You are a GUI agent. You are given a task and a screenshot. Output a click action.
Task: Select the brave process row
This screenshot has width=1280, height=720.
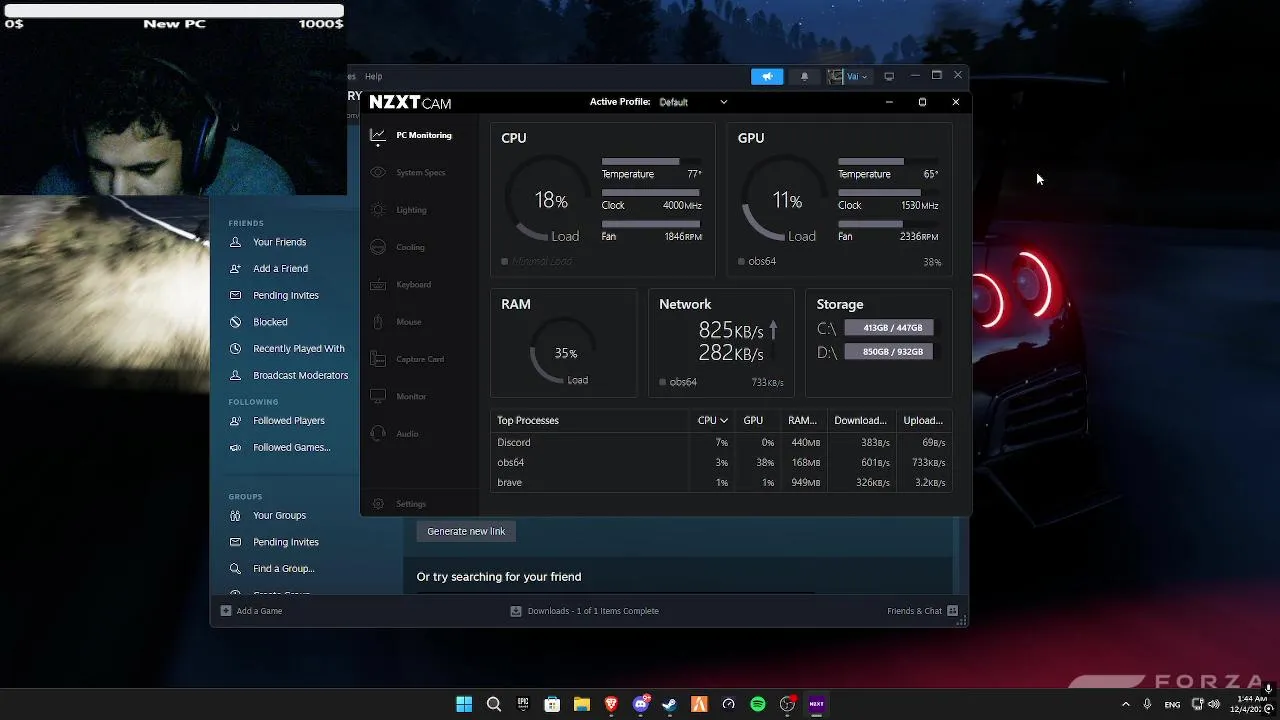pos(721,482)
